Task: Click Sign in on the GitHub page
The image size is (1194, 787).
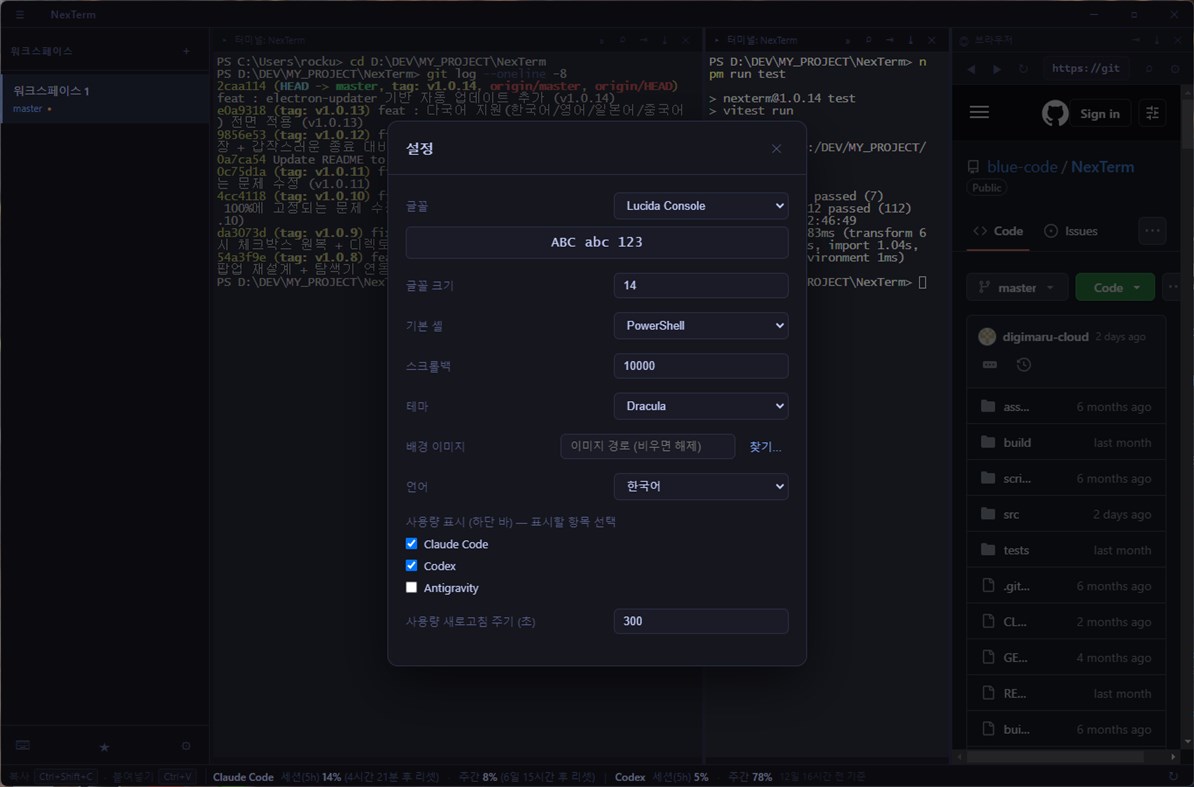Action: pos(1100,113)
